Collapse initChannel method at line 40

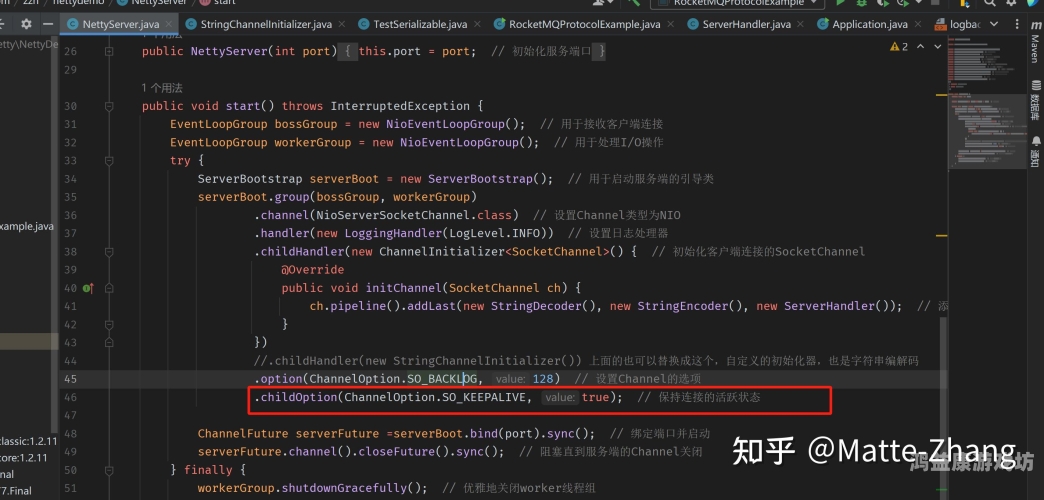pyautogui.click(x=109, y=288)
